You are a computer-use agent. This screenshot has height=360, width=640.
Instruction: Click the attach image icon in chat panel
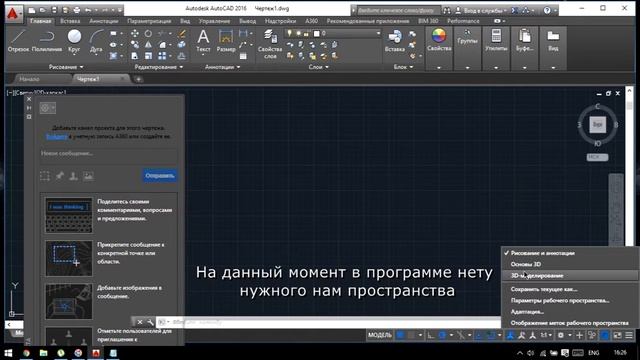click(88, 176)
